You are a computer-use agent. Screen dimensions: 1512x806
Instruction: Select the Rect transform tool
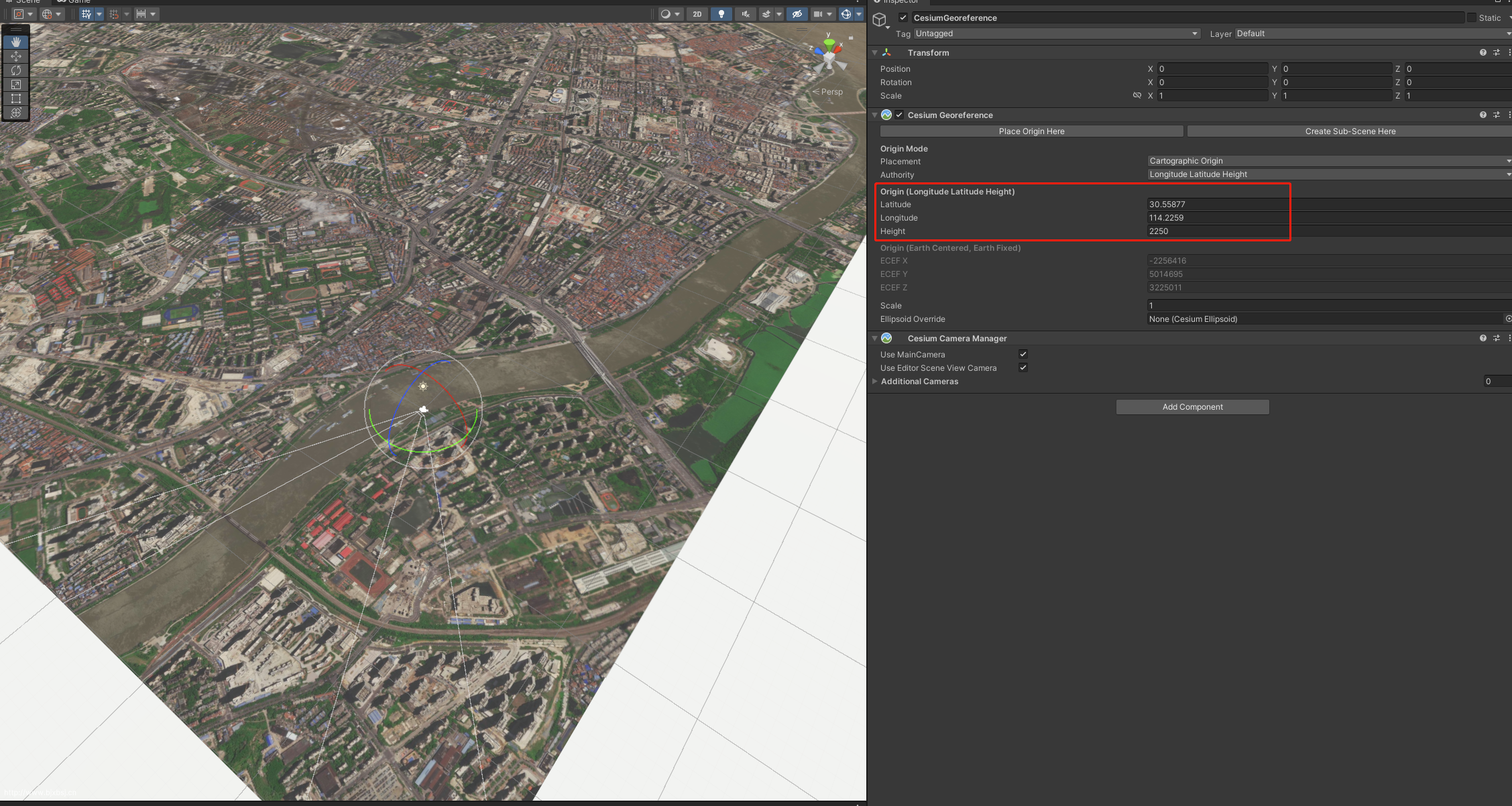(x=16, y=99)
